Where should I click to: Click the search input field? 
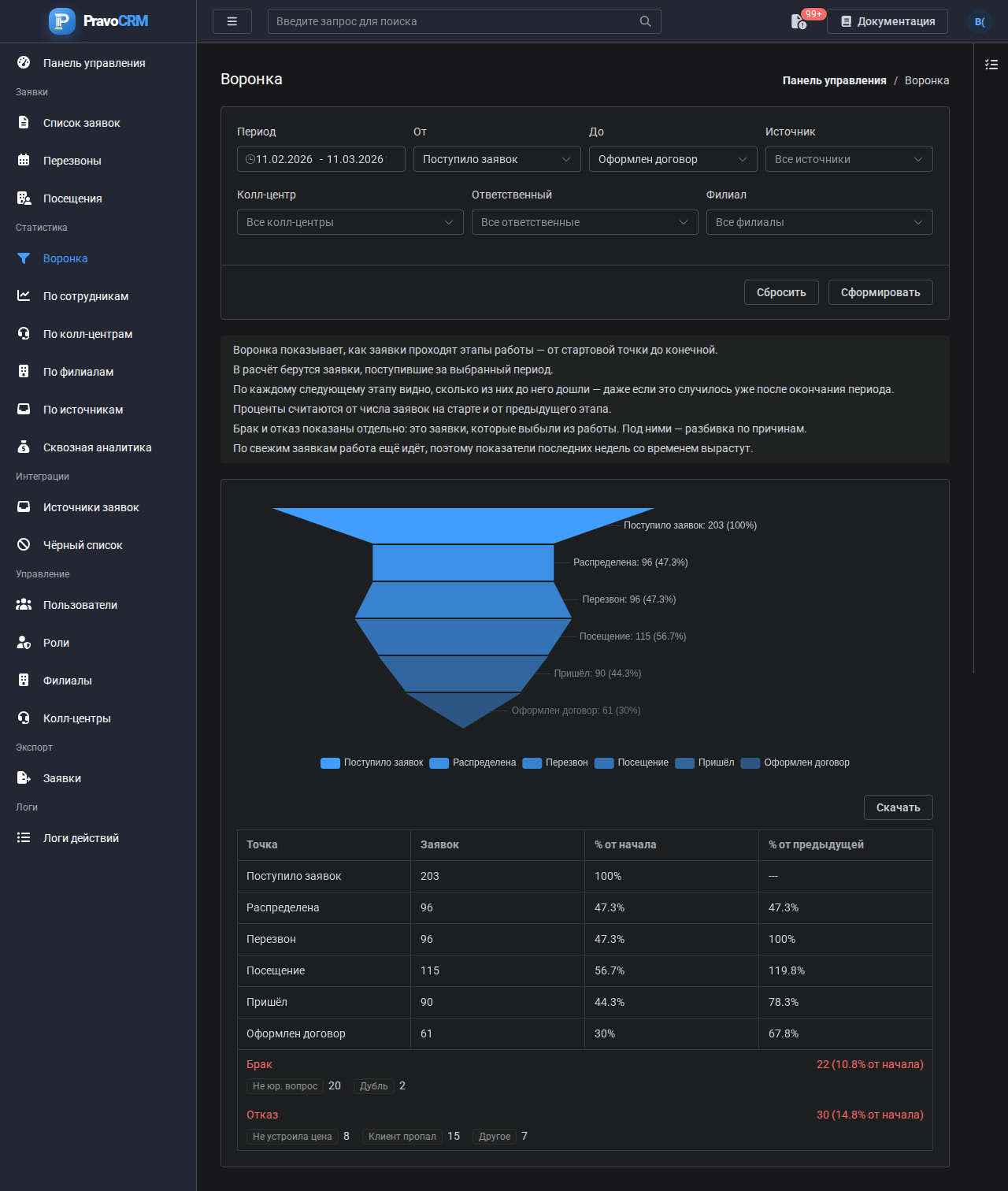(x=465, y=21)
